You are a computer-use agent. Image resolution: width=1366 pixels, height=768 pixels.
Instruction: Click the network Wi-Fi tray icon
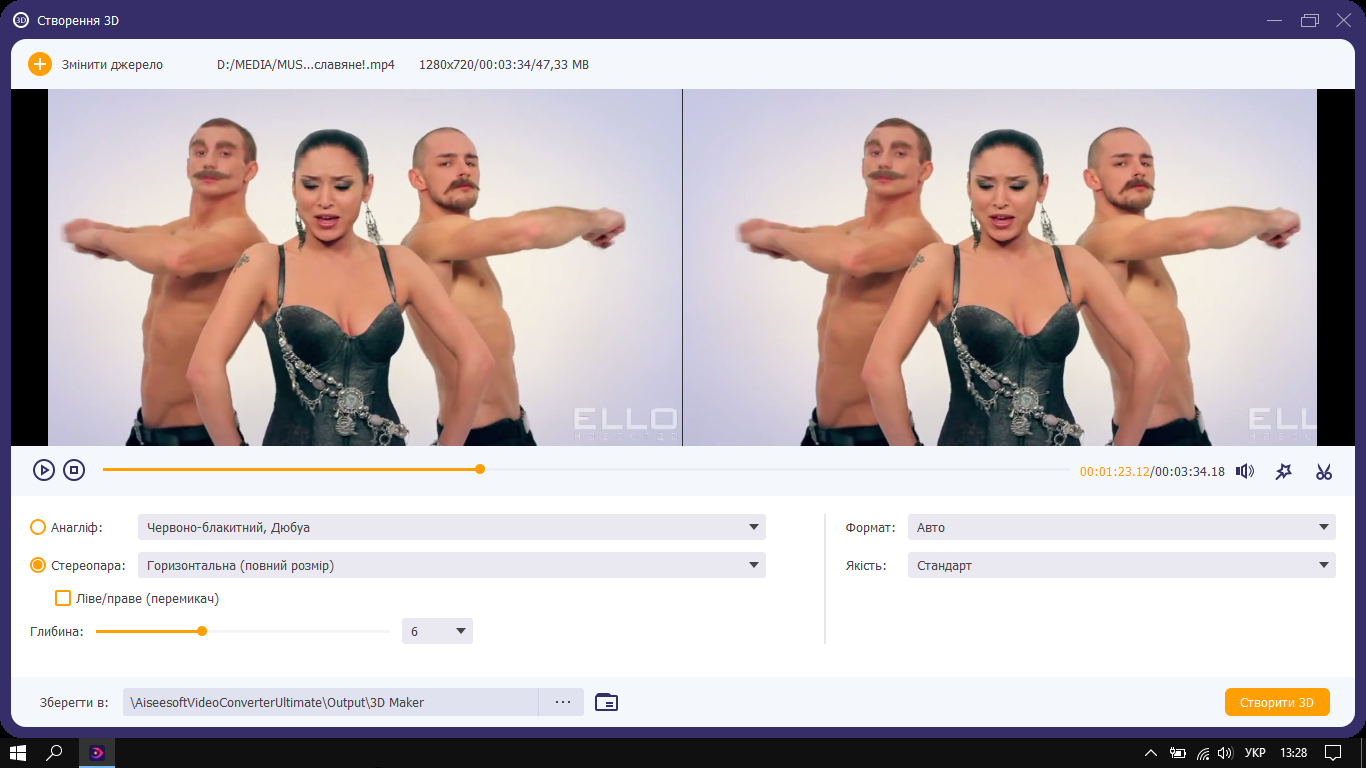1203,753
